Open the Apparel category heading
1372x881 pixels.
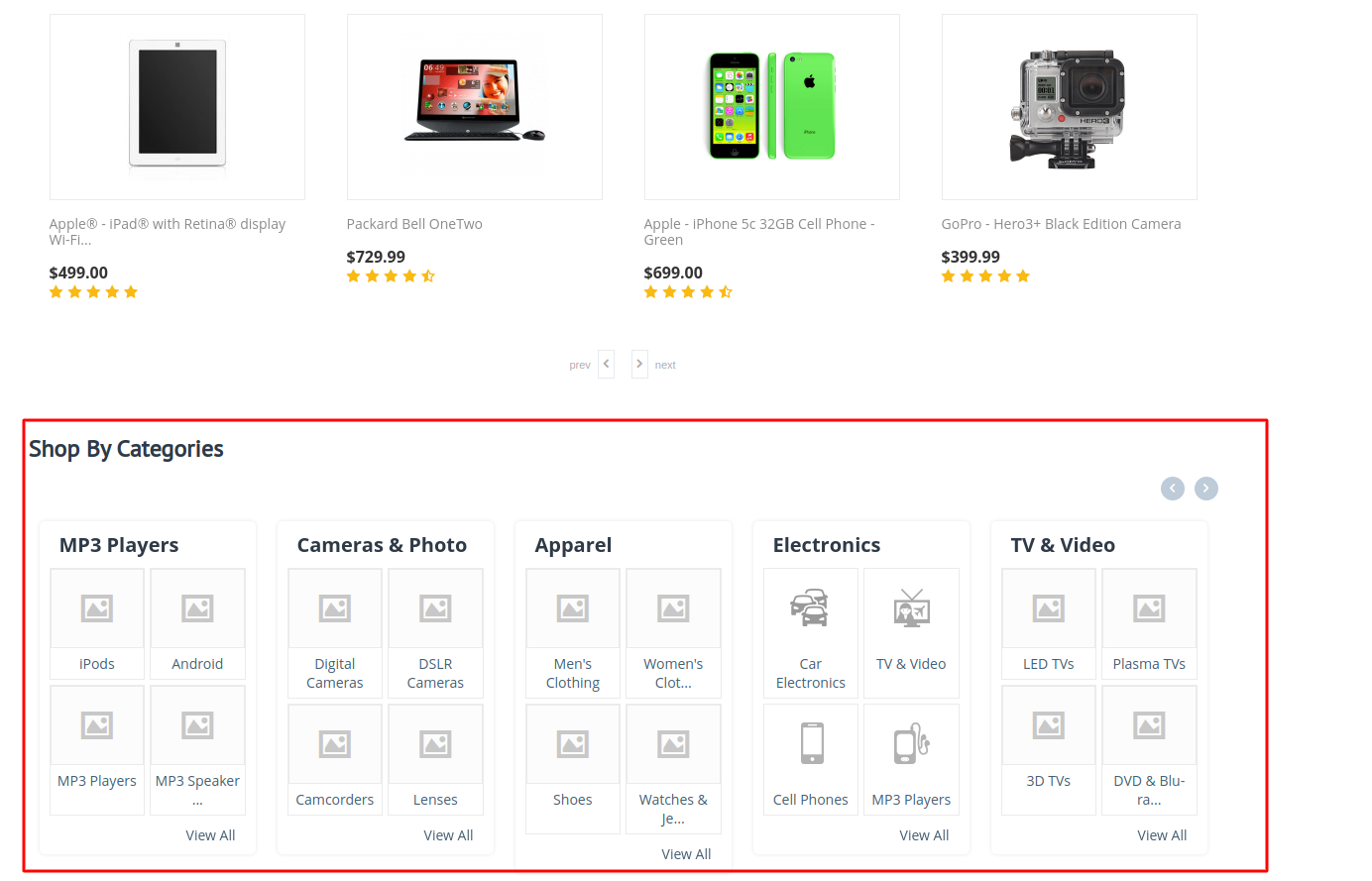[573, 545]
